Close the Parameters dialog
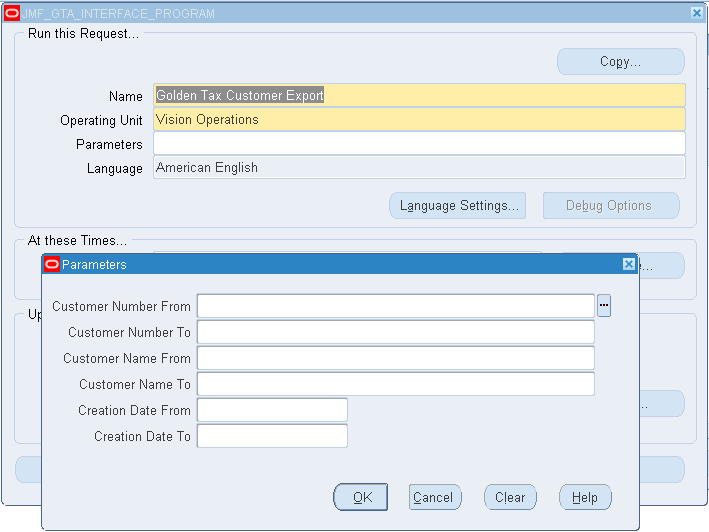The width and height of the screenshot is (709, 532). click(x=629, y=264)
